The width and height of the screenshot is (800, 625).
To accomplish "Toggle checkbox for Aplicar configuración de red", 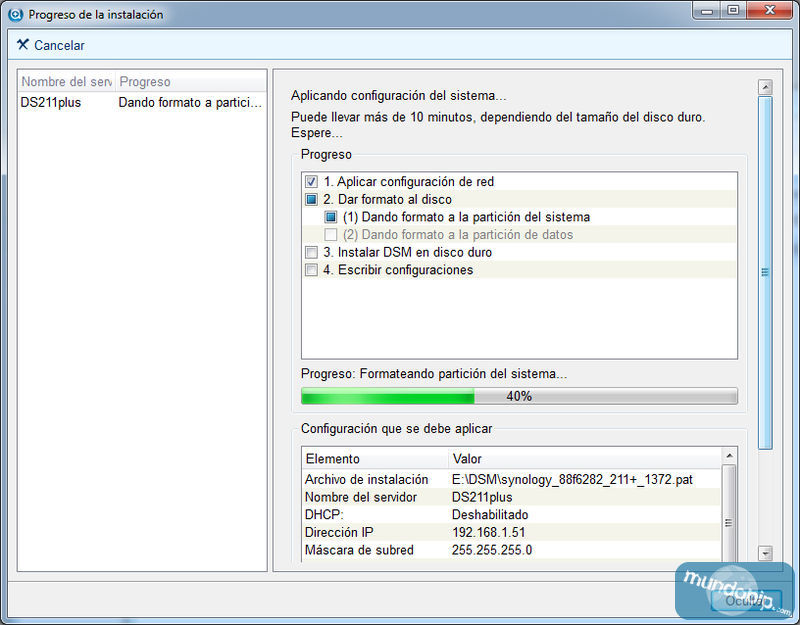I will [311, 182].
